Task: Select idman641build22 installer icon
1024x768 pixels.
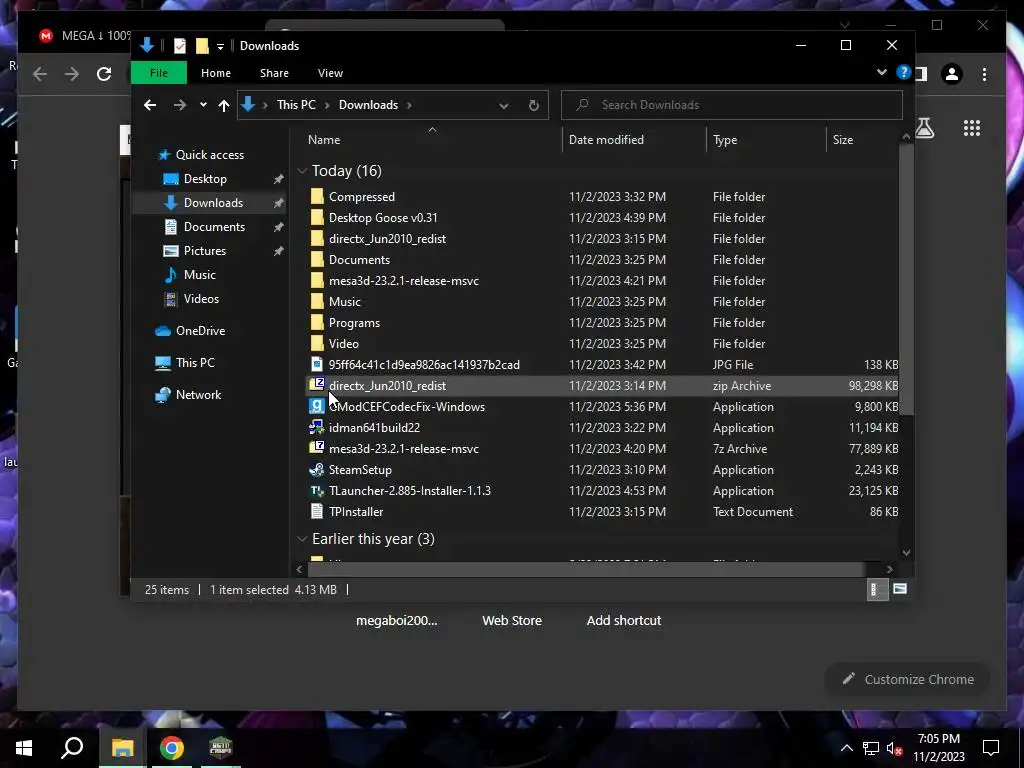Action: [317, 427]
